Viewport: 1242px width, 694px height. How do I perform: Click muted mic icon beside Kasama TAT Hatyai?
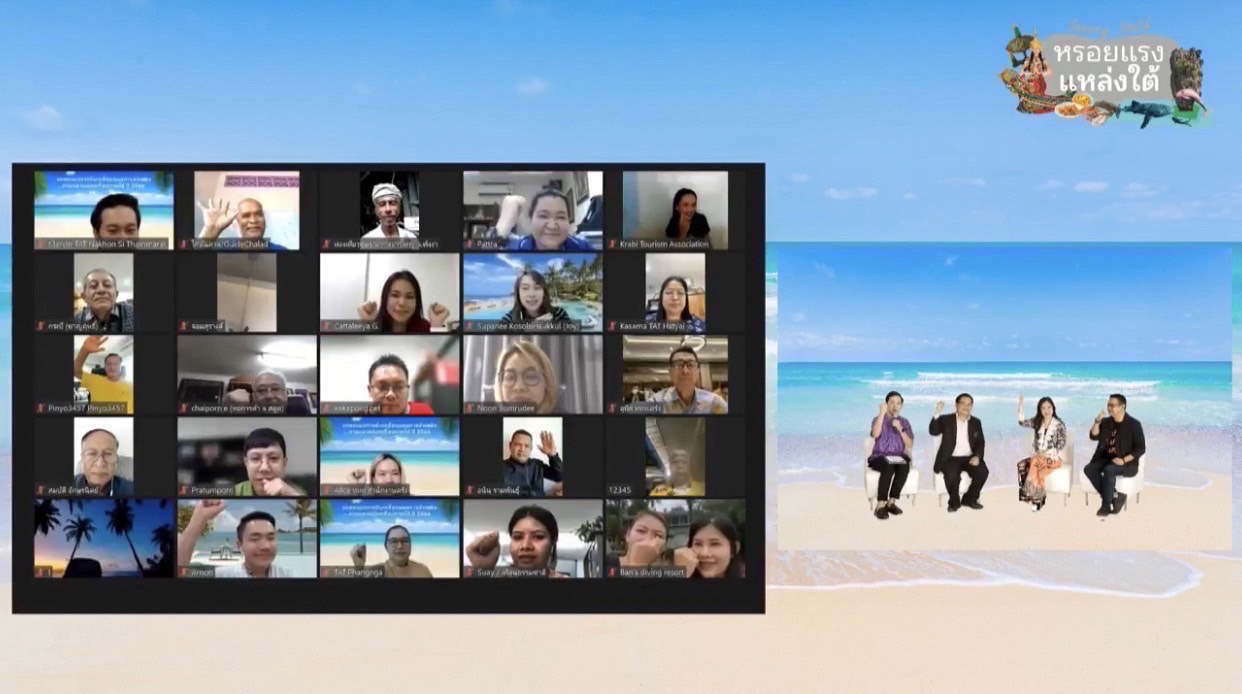click(612, 326)
